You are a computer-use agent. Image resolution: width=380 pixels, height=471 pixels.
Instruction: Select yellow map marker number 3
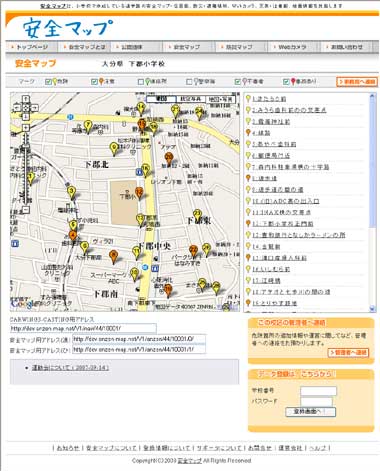click(71, 192)
